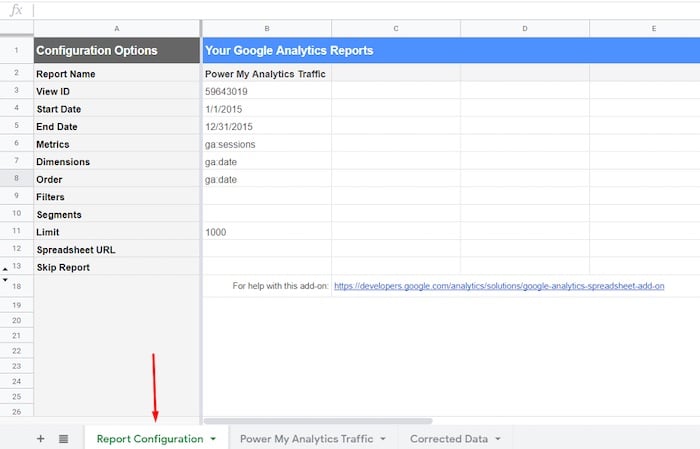Screen dimensions: 700x449
Task: Select the End Date label cell
Action: point(117,126)
